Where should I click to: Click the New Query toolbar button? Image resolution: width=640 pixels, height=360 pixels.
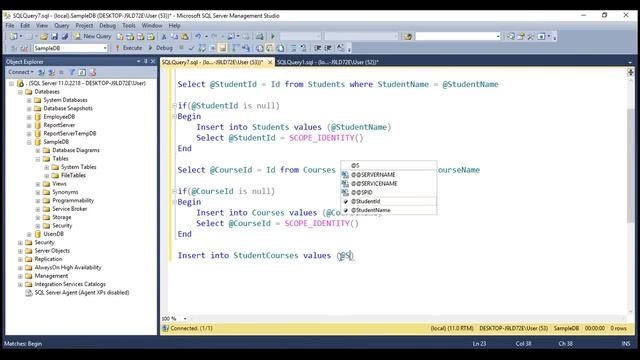pos(93,36)
